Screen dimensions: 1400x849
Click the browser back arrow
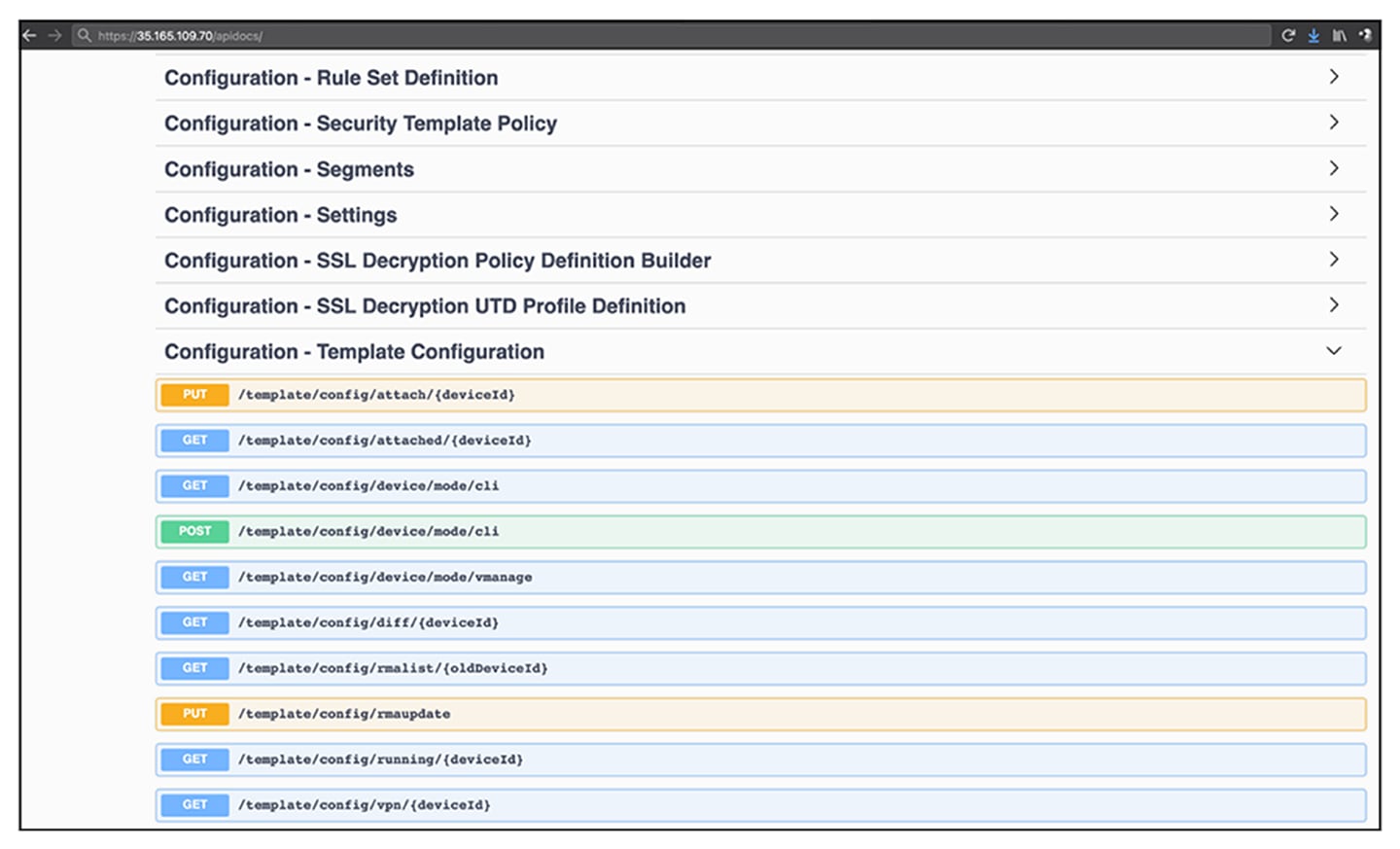click(x=30, y=35)
